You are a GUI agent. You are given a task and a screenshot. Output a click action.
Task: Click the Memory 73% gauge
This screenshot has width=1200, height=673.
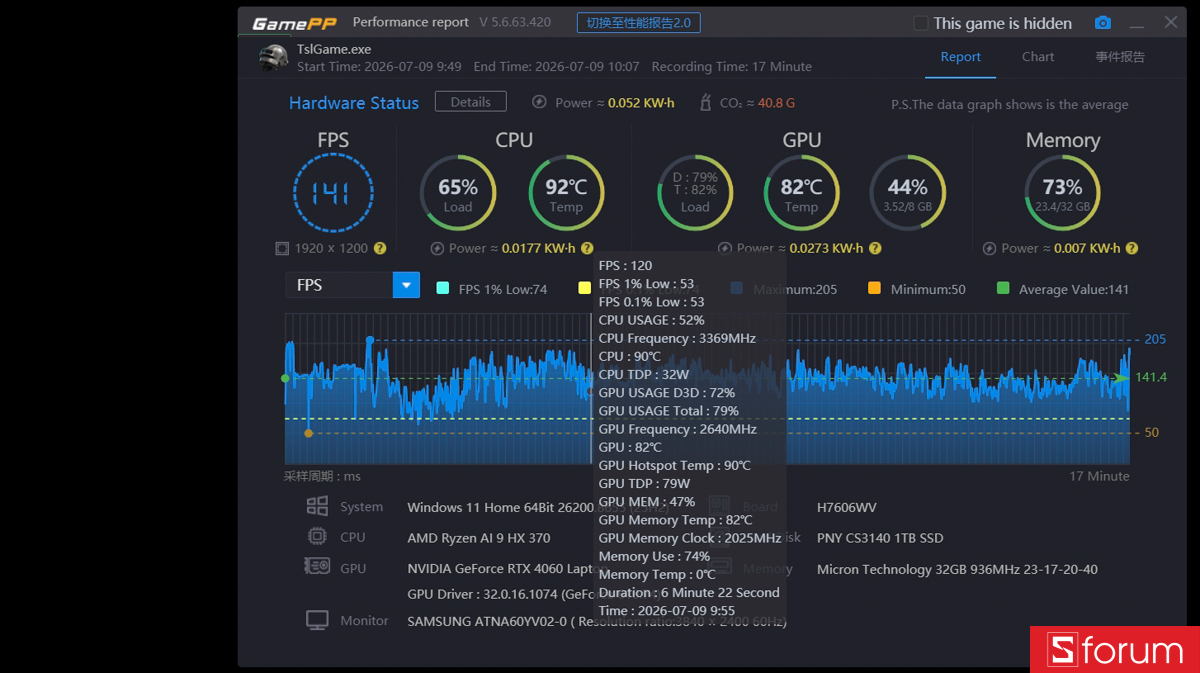click(1062, 193)
